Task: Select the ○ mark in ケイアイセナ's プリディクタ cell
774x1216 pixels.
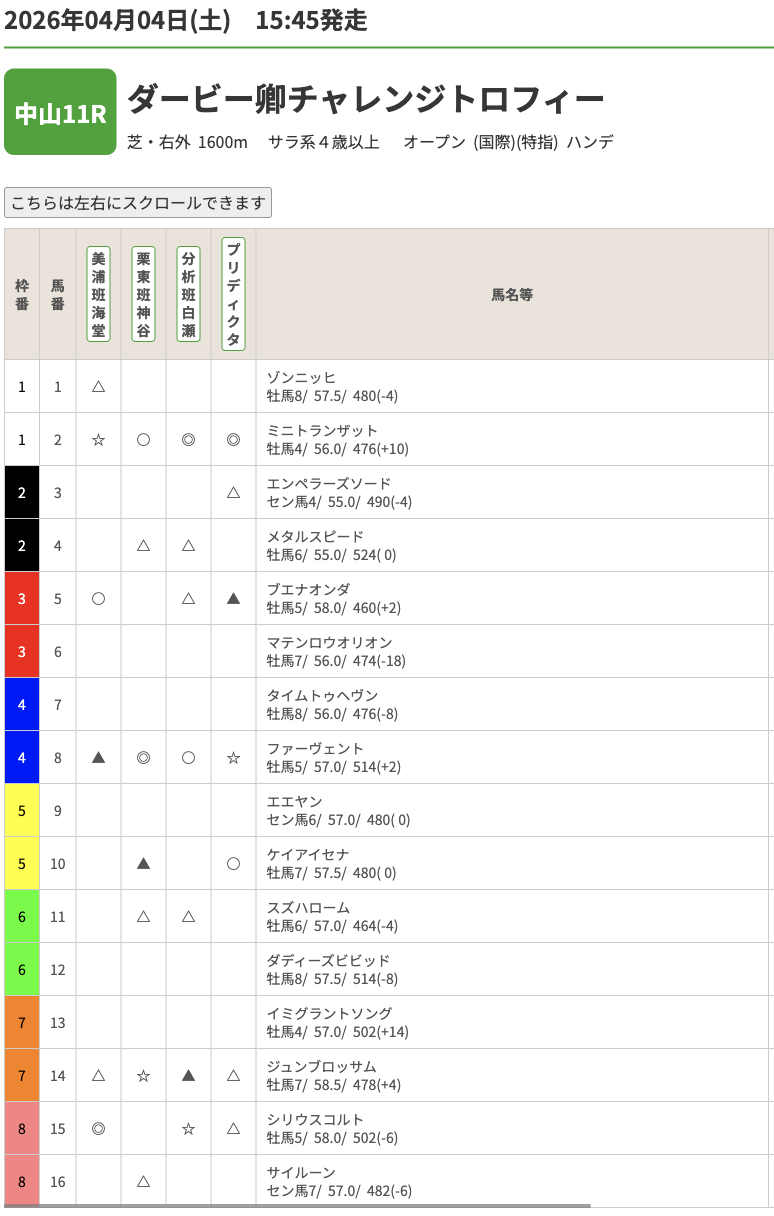Action: point(233,863)
